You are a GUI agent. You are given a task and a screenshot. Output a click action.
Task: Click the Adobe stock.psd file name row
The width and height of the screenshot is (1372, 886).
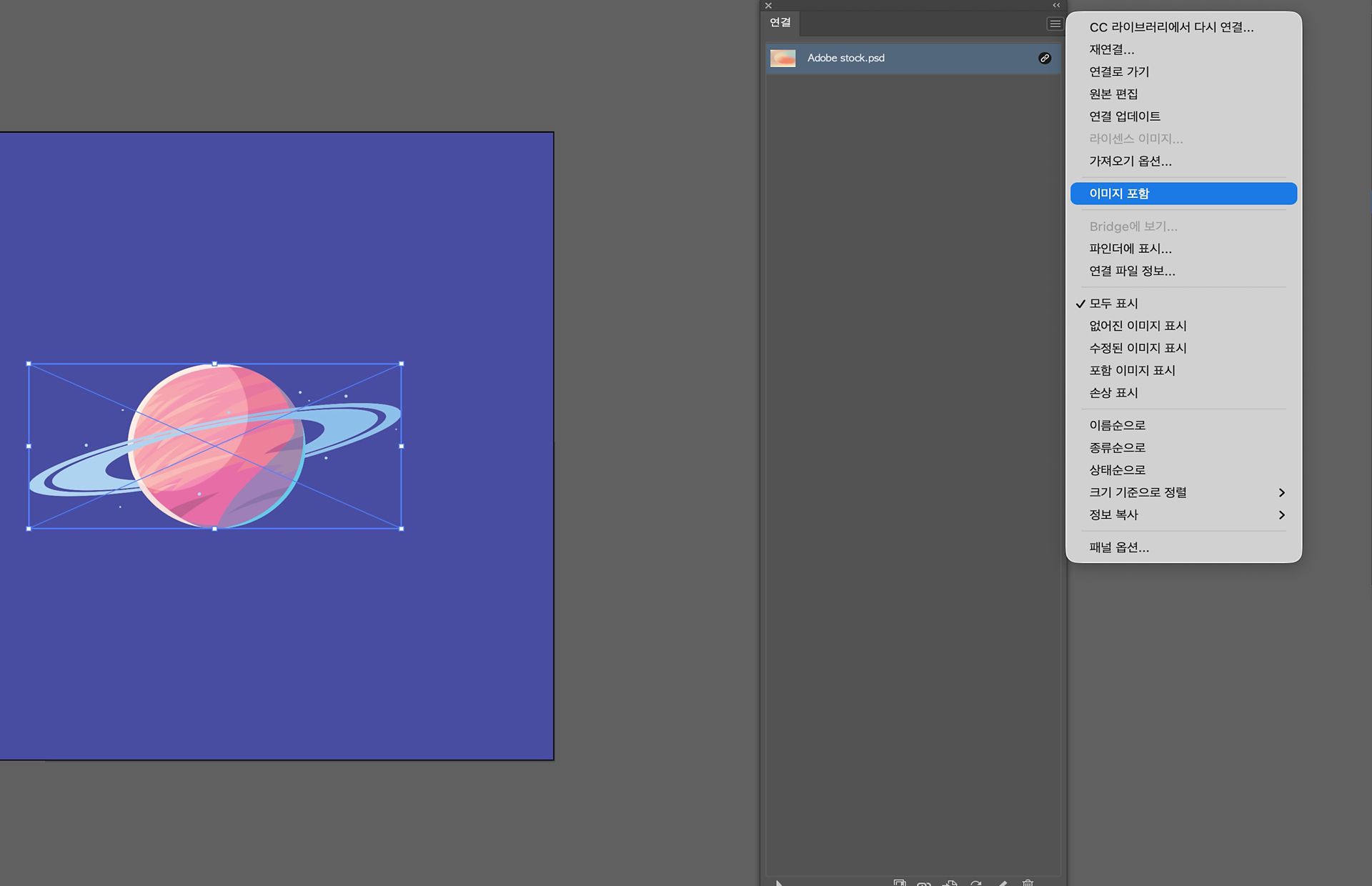click(913, 58)
